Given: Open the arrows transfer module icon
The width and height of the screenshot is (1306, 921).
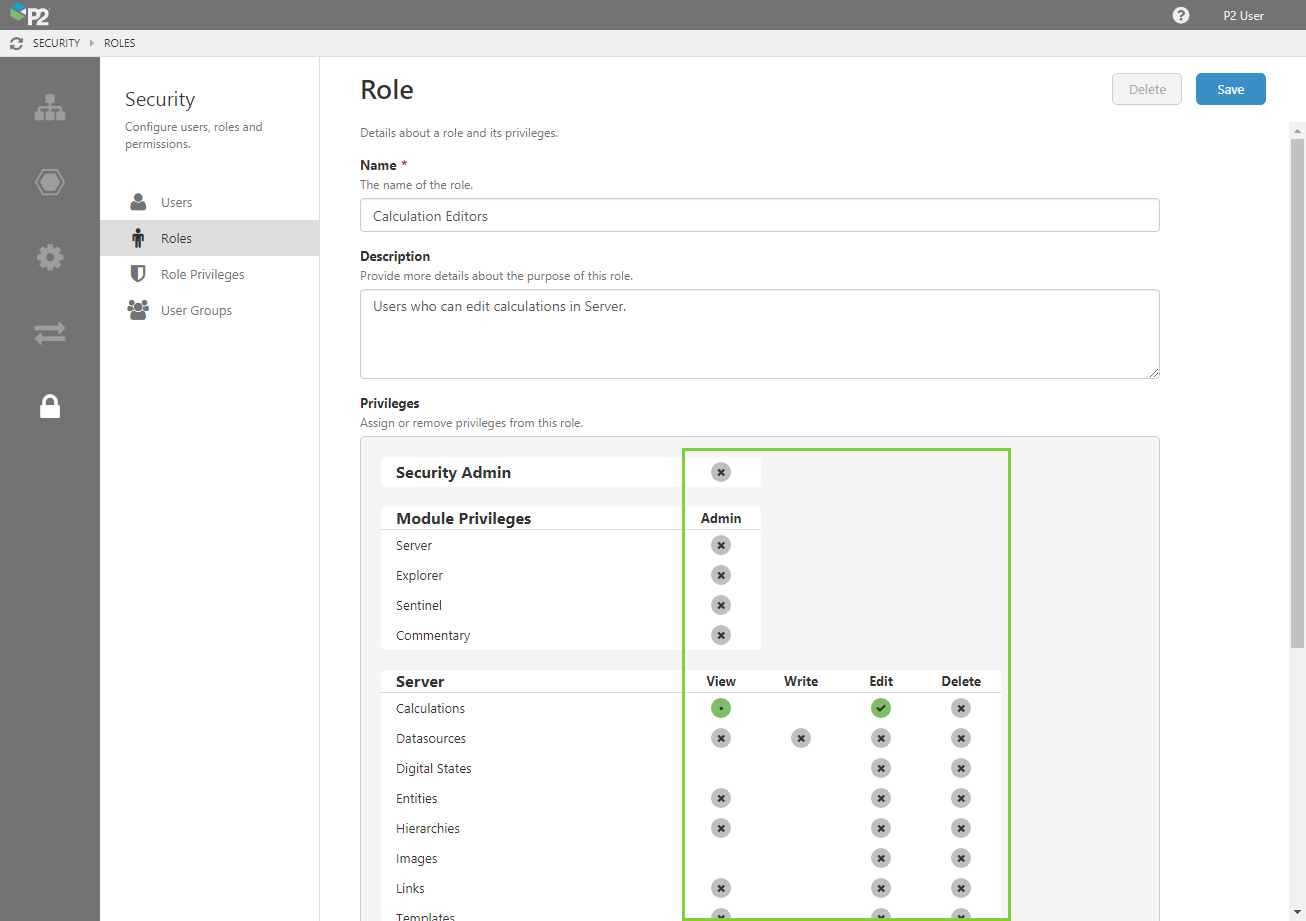Looking at the screenshot, I should pos(50,333).
